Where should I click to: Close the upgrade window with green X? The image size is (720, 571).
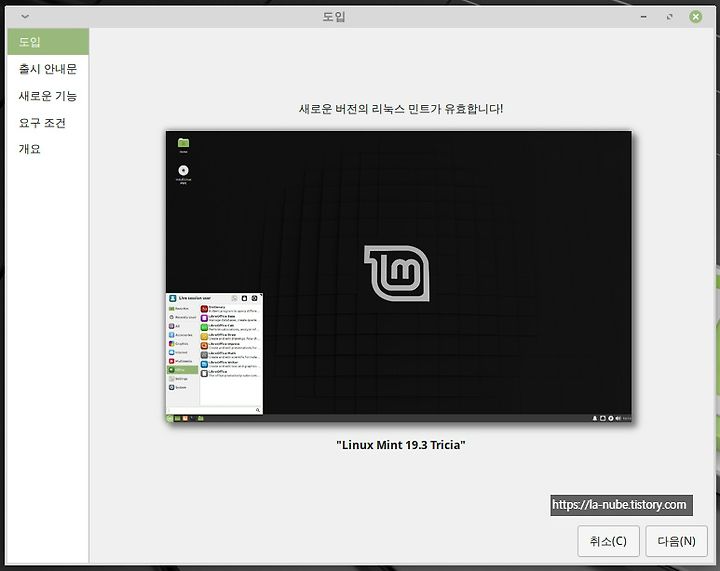click(696, 17)
